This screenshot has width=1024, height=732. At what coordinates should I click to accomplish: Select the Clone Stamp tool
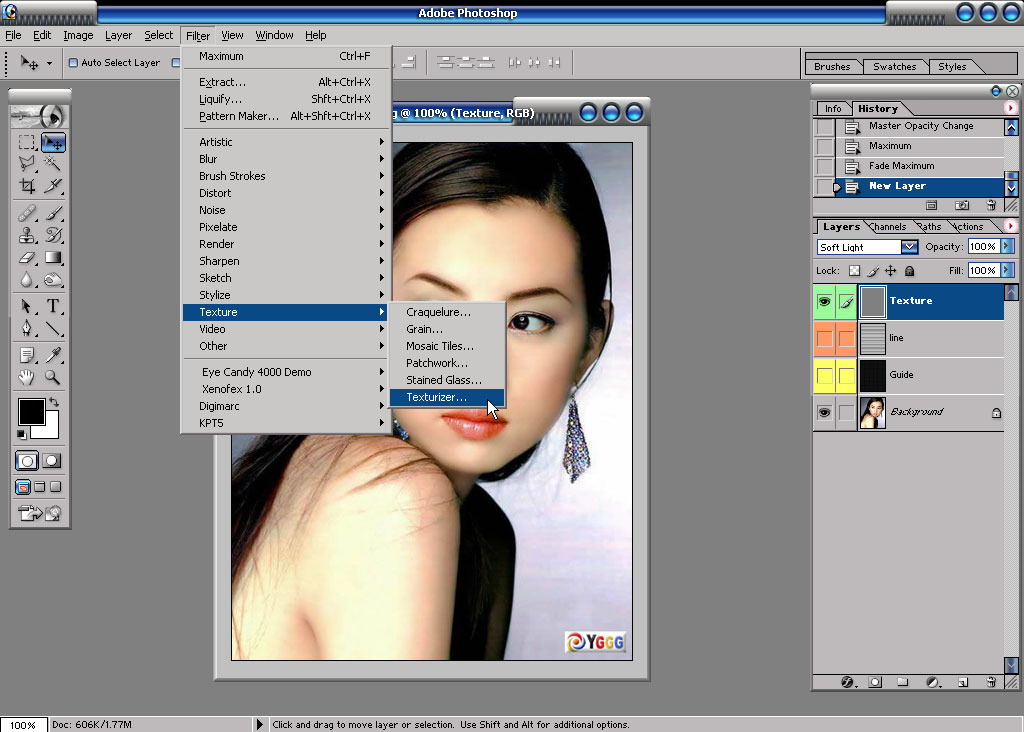tap(27, 235)
